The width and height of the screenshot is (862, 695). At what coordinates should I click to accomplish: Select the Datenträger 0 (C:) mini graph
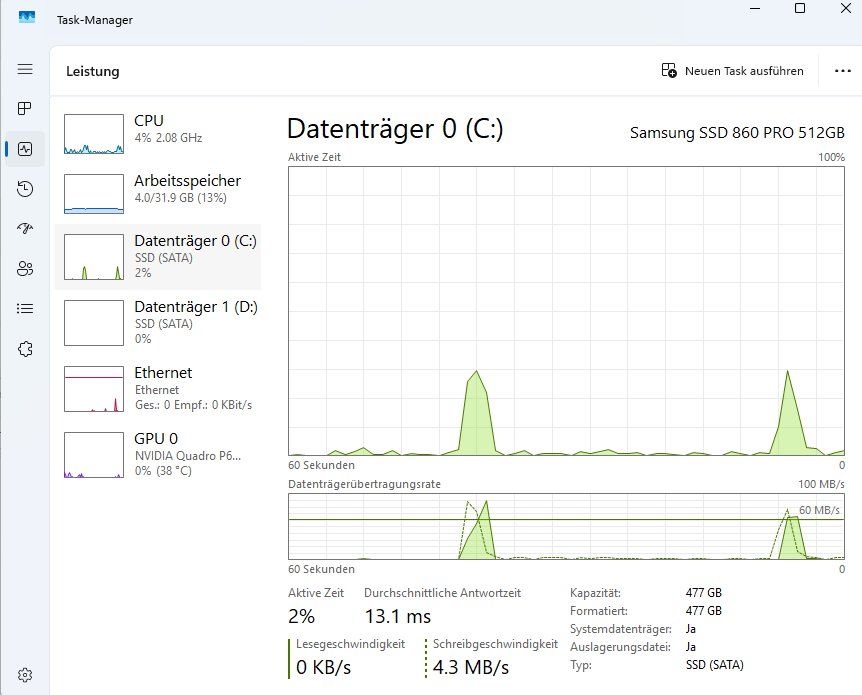pyautogui.click(x=94, y=257)
